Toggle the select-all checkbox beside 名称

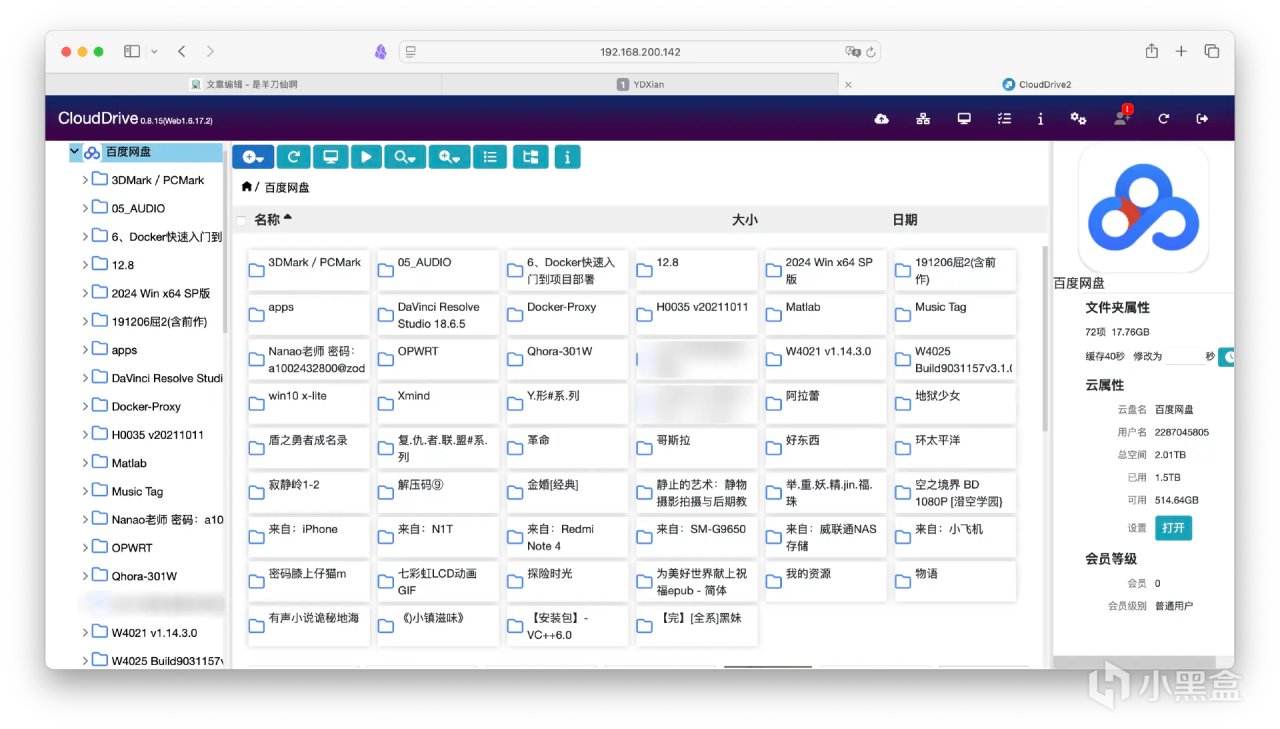(x=240, y=220)
